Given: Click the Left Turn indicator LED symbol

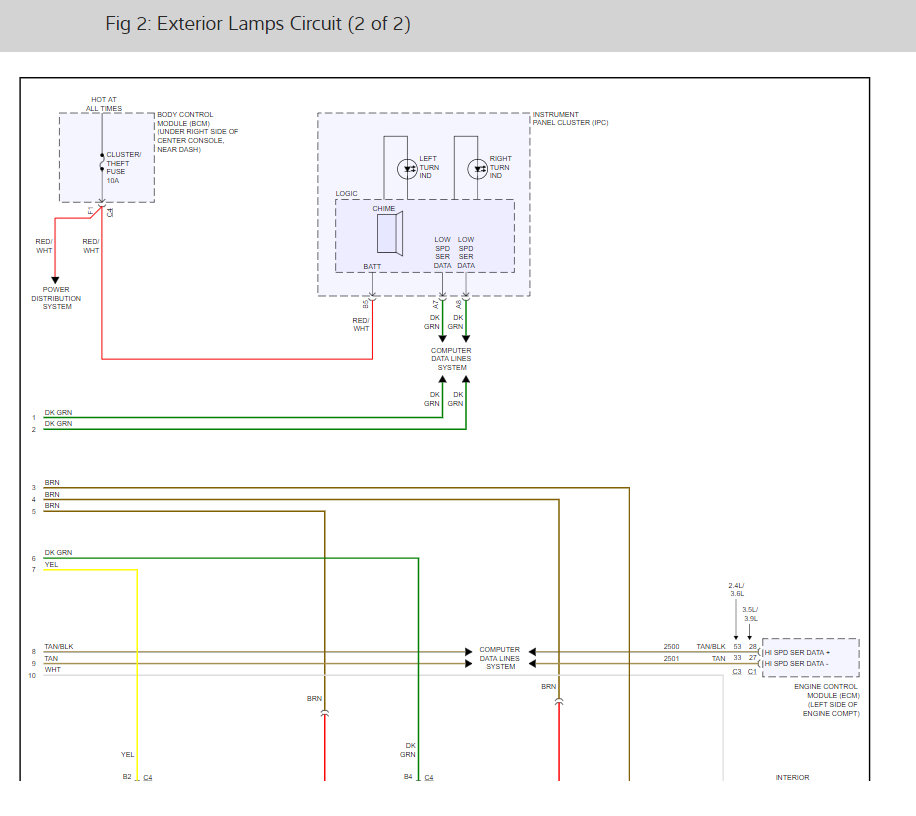Looking at the screenshot, I should coord(407,169).
